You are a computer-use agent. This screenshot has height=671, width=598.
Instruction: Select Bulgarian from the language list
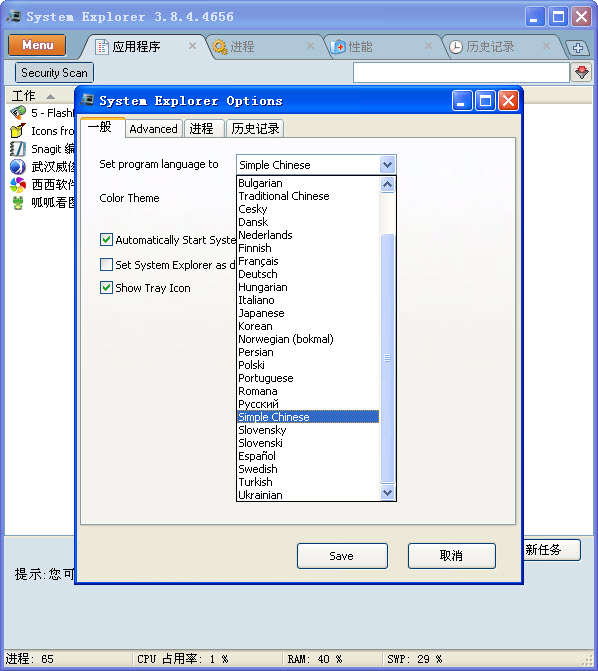[308, 183]
